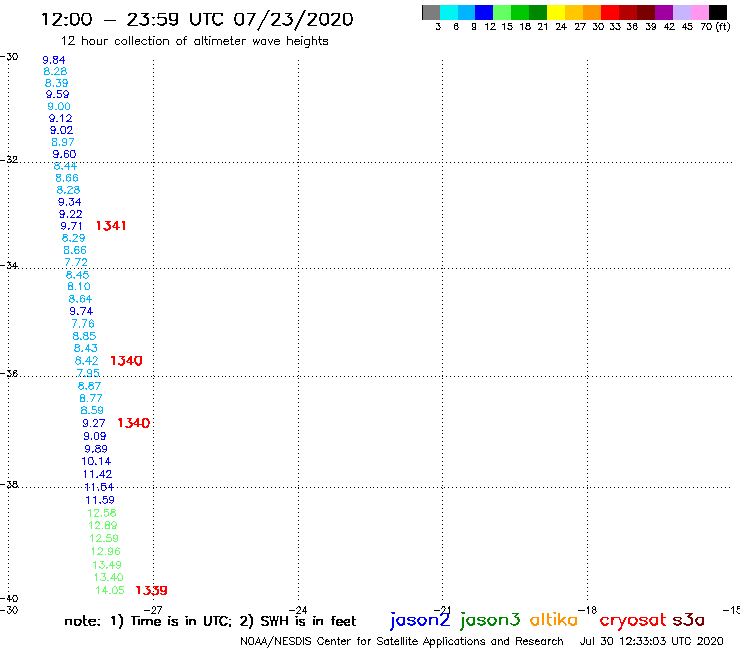Image resolution: width=740 pixels, height=650 pixels.
Task: Click the wave height value 9.09
Action: [x=95, y=436]
